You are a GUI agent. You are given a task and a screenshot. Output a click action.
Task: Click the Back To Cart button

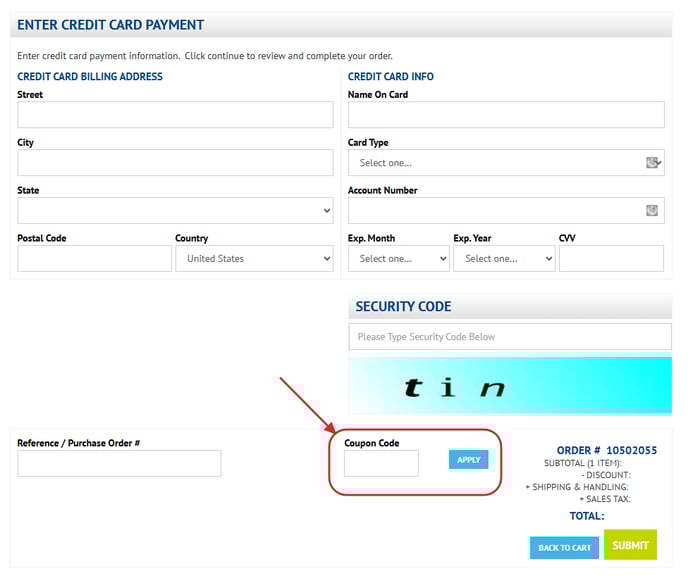tap(564, 548)
